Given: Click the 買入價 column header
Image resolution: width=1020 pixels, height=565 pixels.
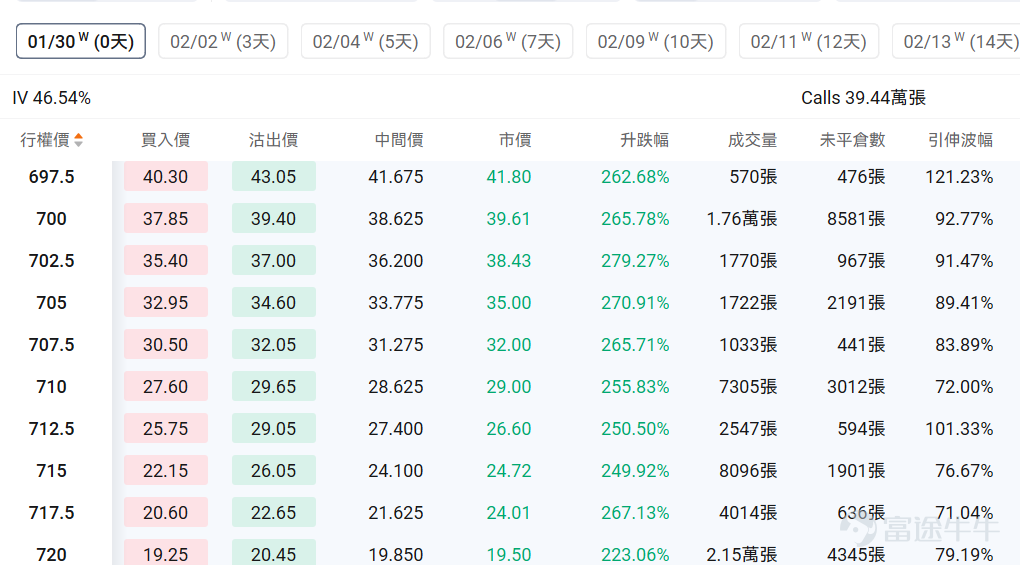Looking at the screenshot, I should point(166,140).
